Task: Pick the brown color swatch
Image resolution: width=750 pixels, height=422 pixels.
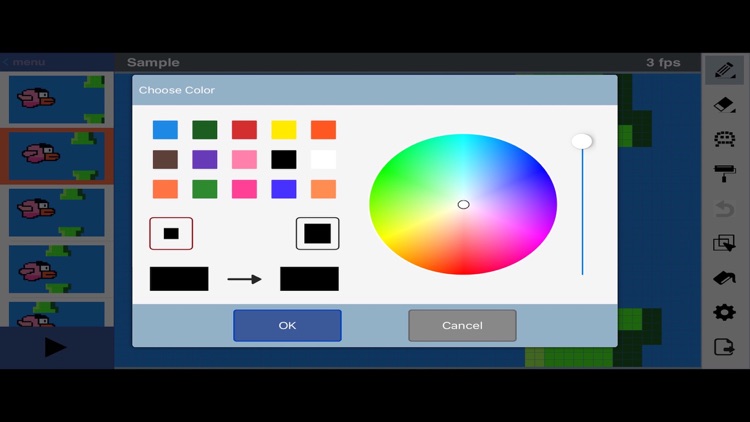Action: [x=165, y=159]
